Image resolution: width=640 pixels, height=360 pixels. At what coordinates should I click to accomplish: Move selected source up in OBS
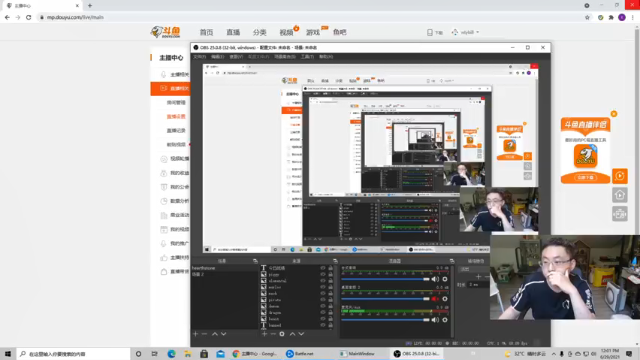point(292,334)
